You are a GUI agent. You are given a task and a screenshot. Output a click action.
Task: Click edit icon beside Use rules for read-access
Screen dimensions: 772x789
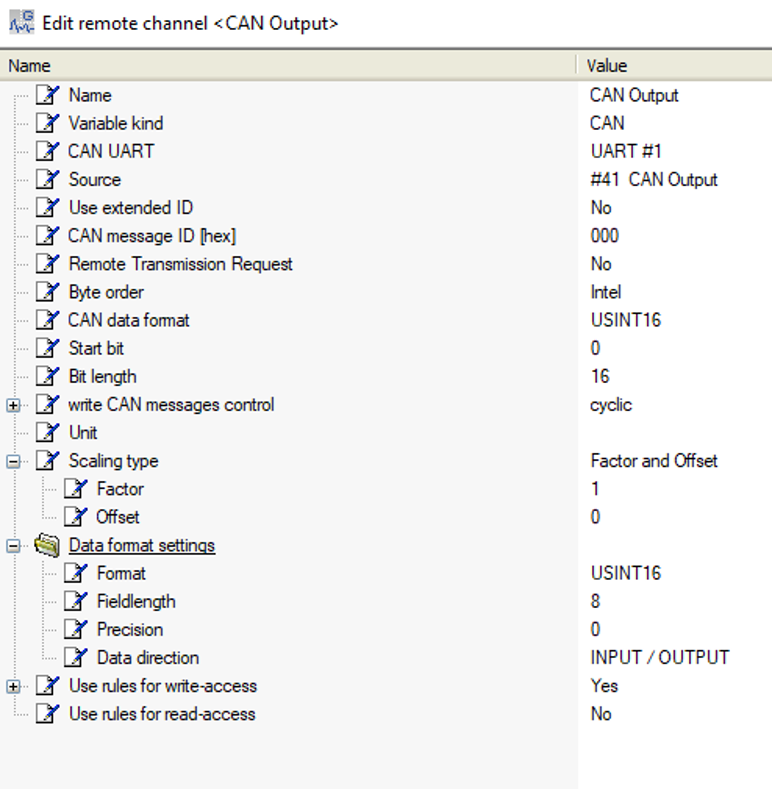48,714
